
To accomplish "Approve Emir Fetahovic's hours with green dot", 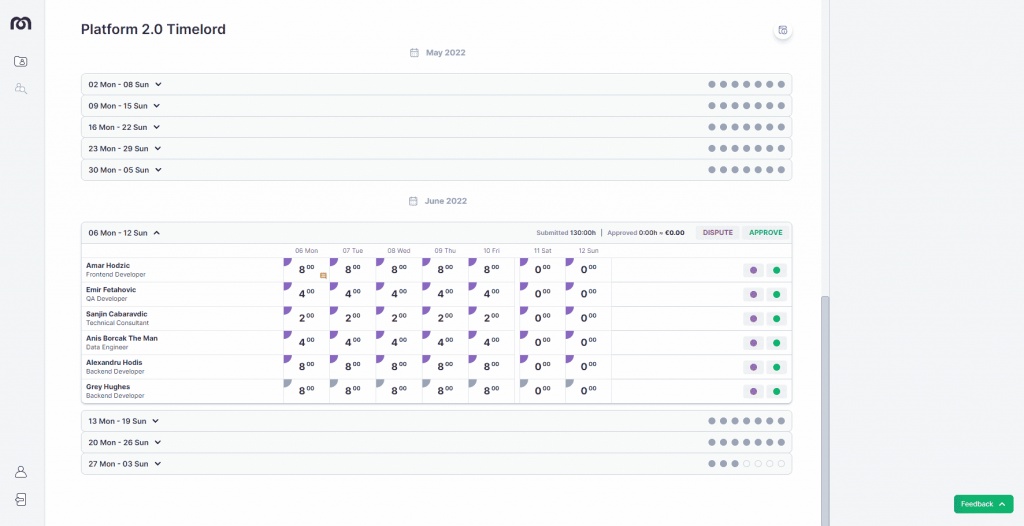I will (x=776, y=295).
